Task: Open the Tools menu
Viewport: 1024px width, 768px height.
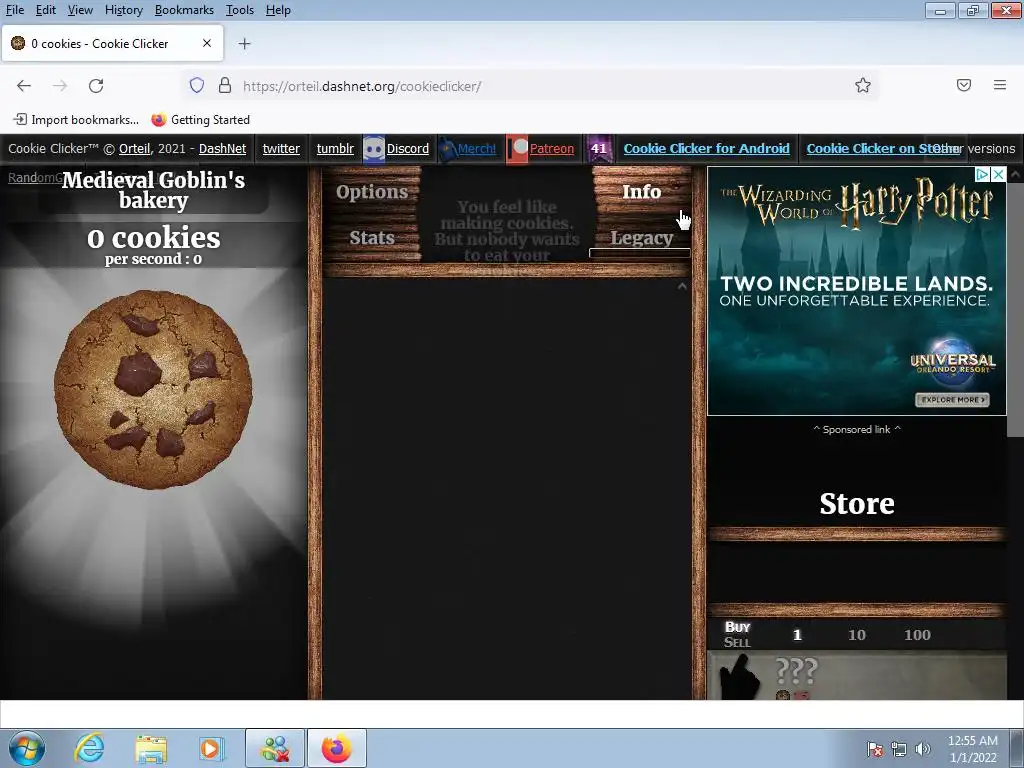Action: (240, 10)
